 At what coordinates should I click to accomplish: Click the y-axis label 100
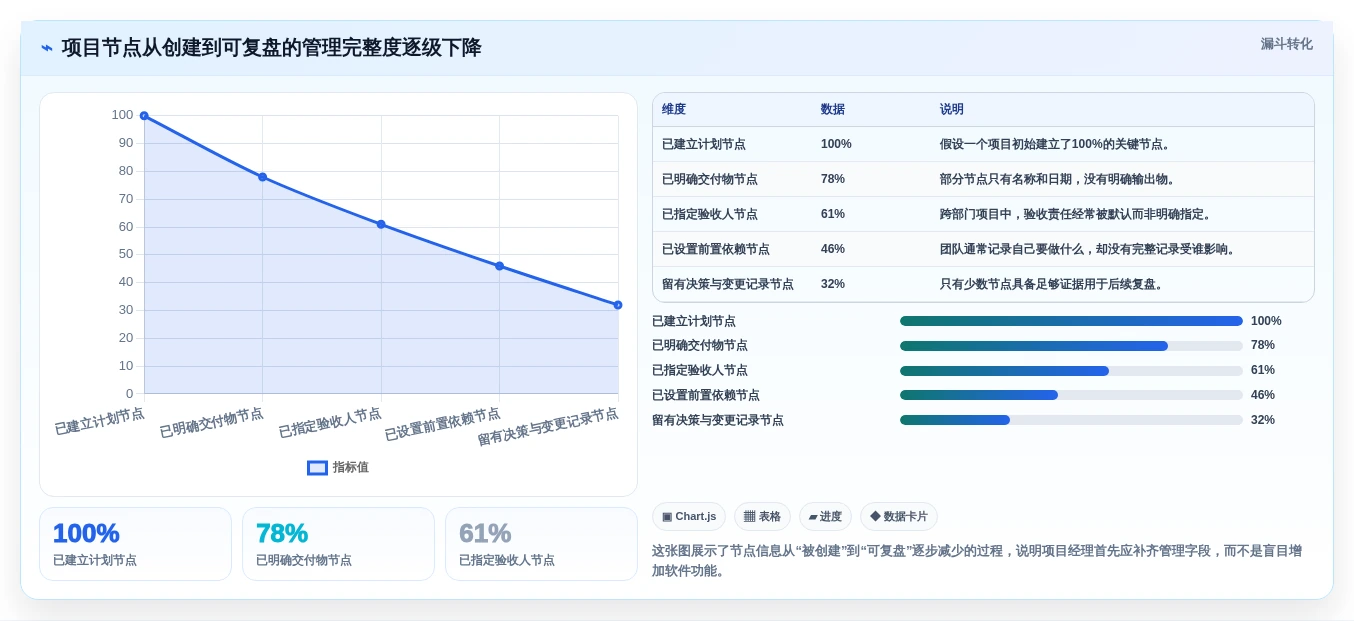[122, 115]
